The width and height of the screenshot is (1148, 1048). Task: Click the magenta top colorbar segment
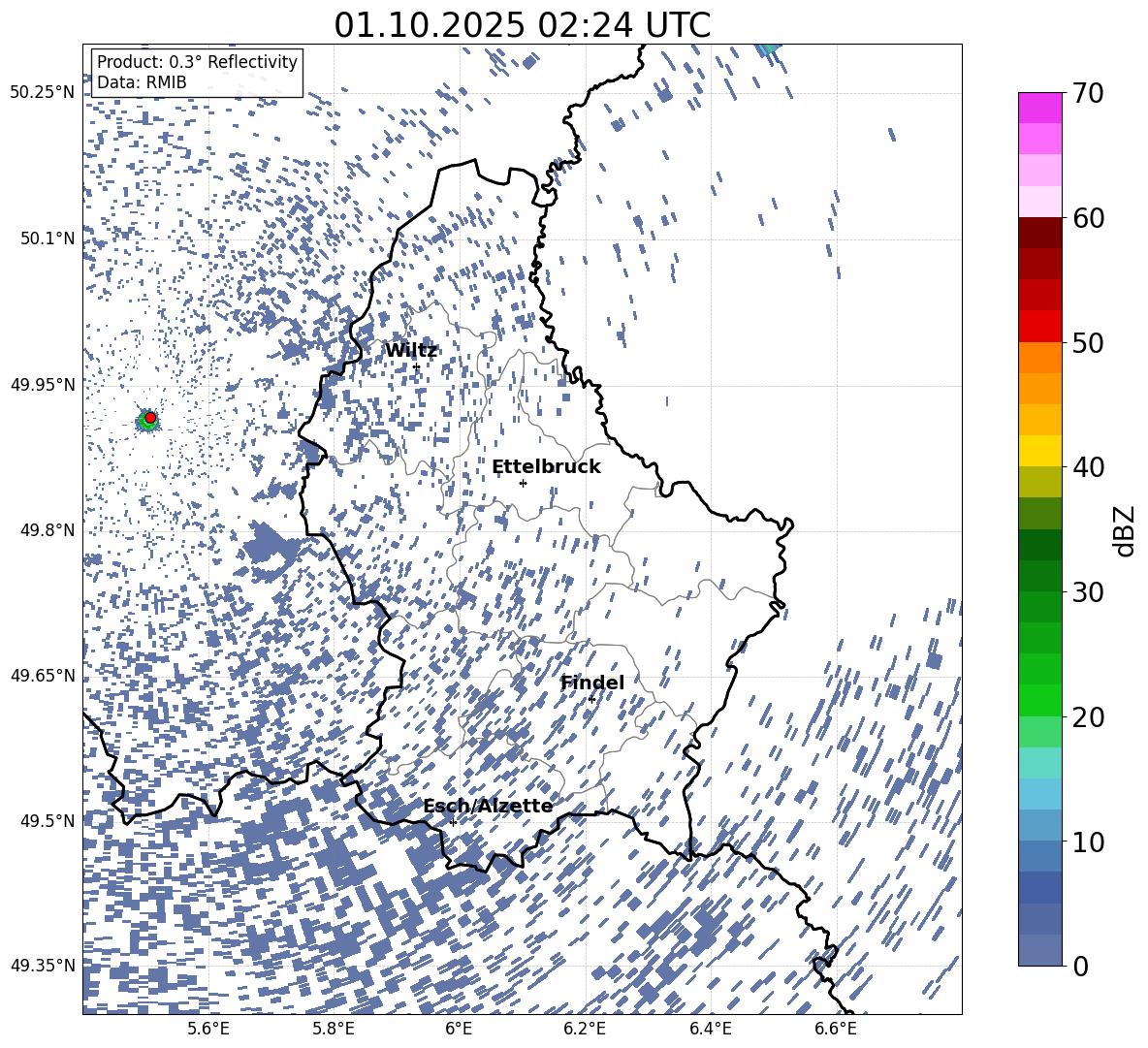click(1040, 109)
